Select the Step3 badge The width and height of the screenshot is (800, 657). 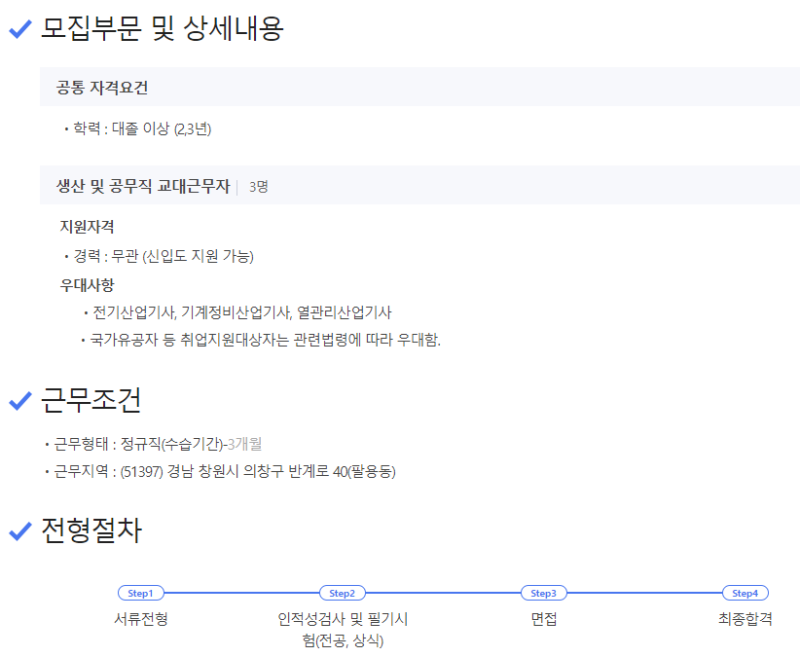tap(544, 593)
